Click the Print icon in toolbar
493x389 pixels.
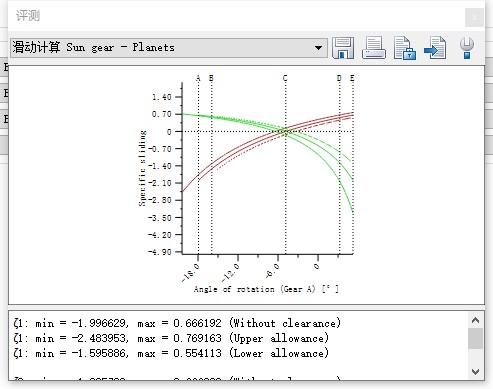374,48
